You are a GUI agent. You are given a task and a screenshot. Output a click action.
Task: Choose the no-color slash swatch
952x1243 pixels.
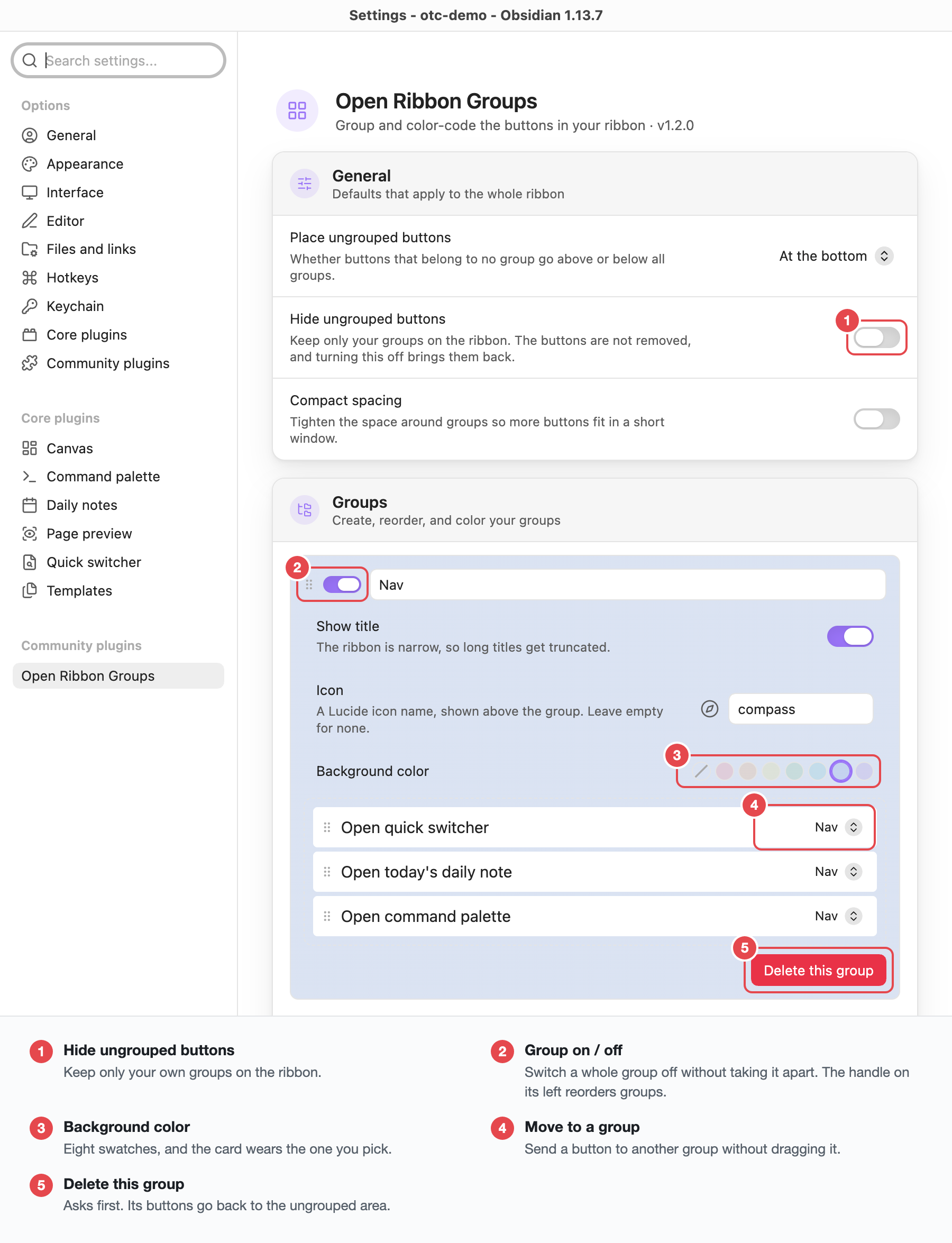[701, 771]
